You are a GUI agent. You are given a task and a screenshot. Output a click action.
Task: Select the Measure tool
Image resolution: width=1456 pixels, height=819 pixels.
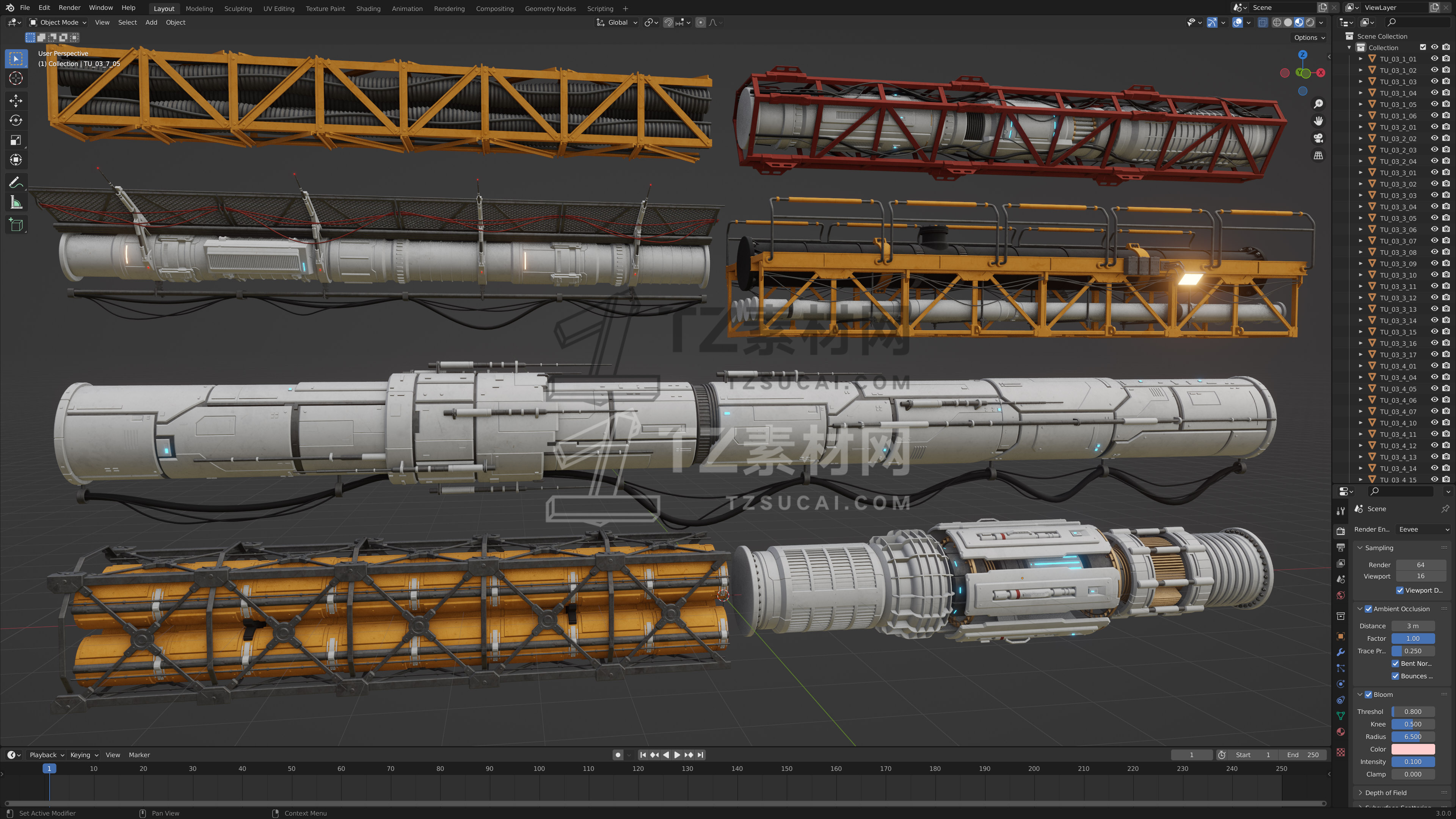click(16, 202)
